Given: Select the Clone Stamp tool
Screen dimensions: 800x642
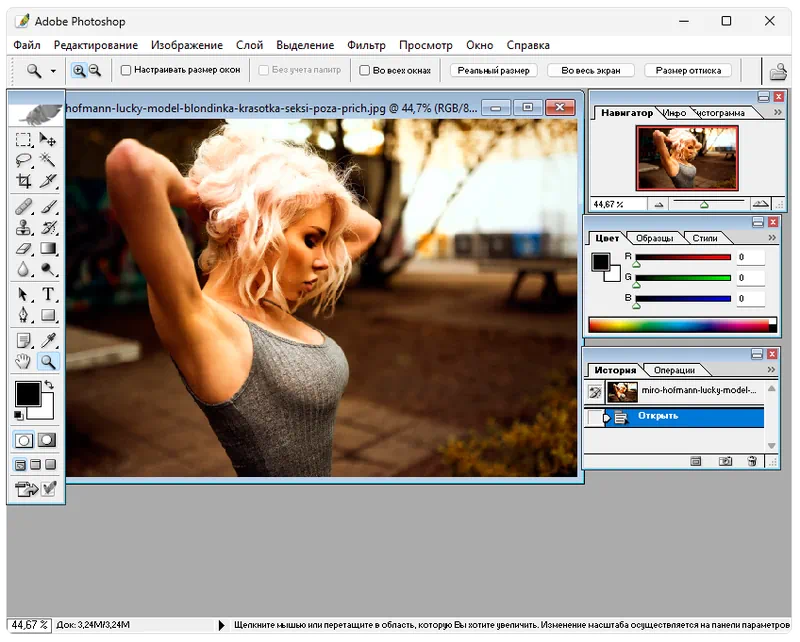Looking at the screenshot, I should pos(23,228).
